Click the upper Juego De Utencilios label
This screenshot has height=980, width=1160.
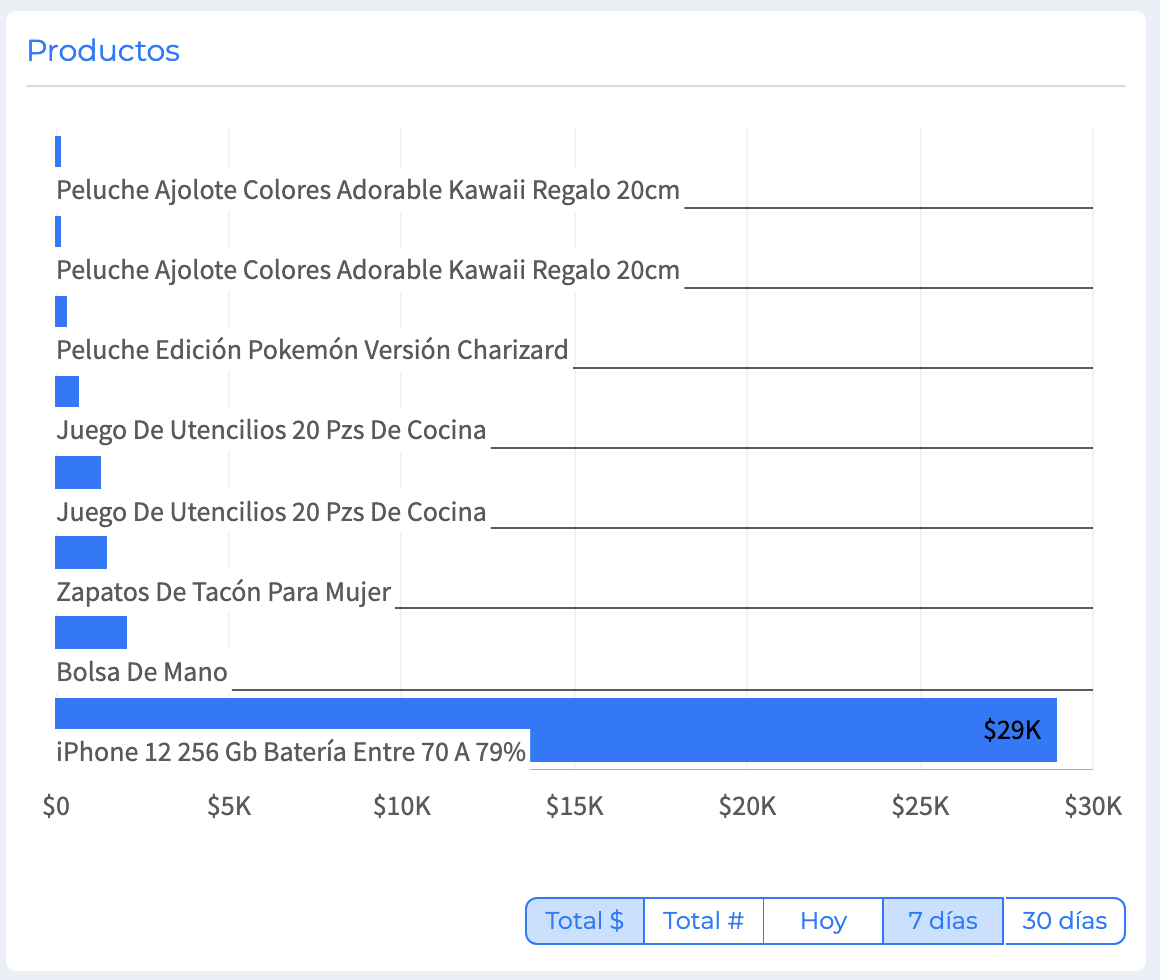click(x=271, y=430)
